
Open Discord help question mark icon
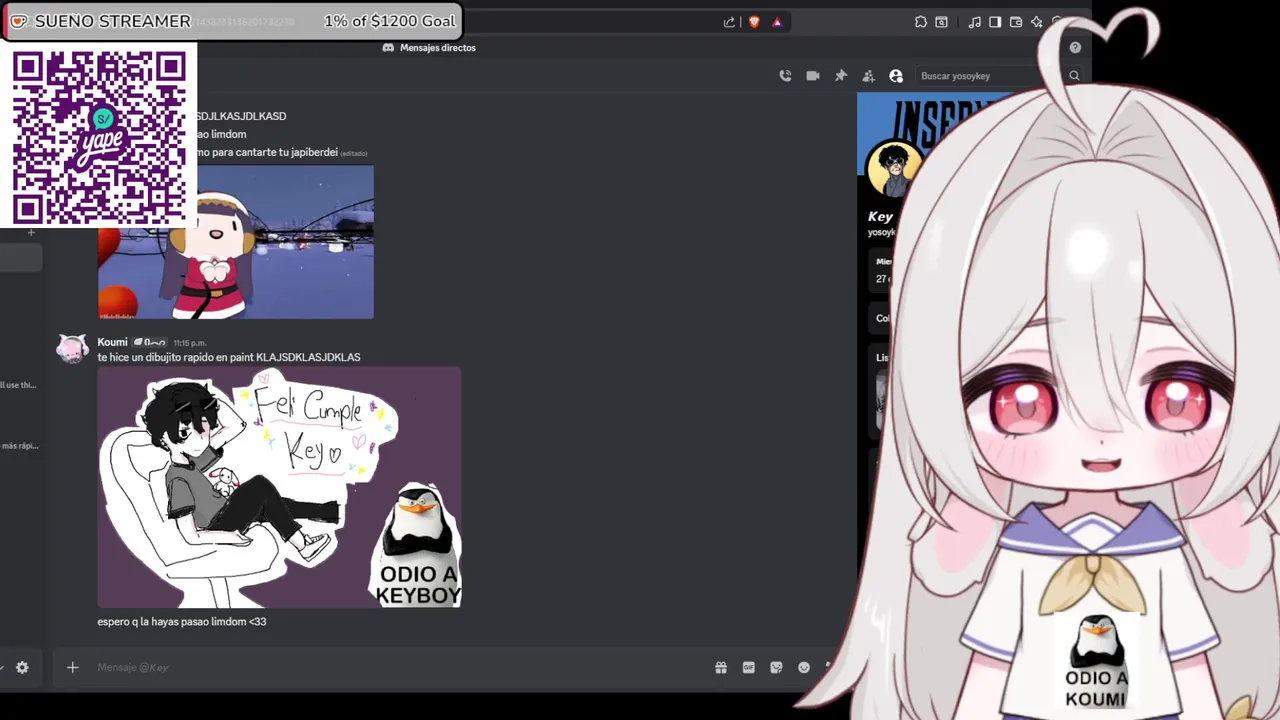coord(1075,47)
